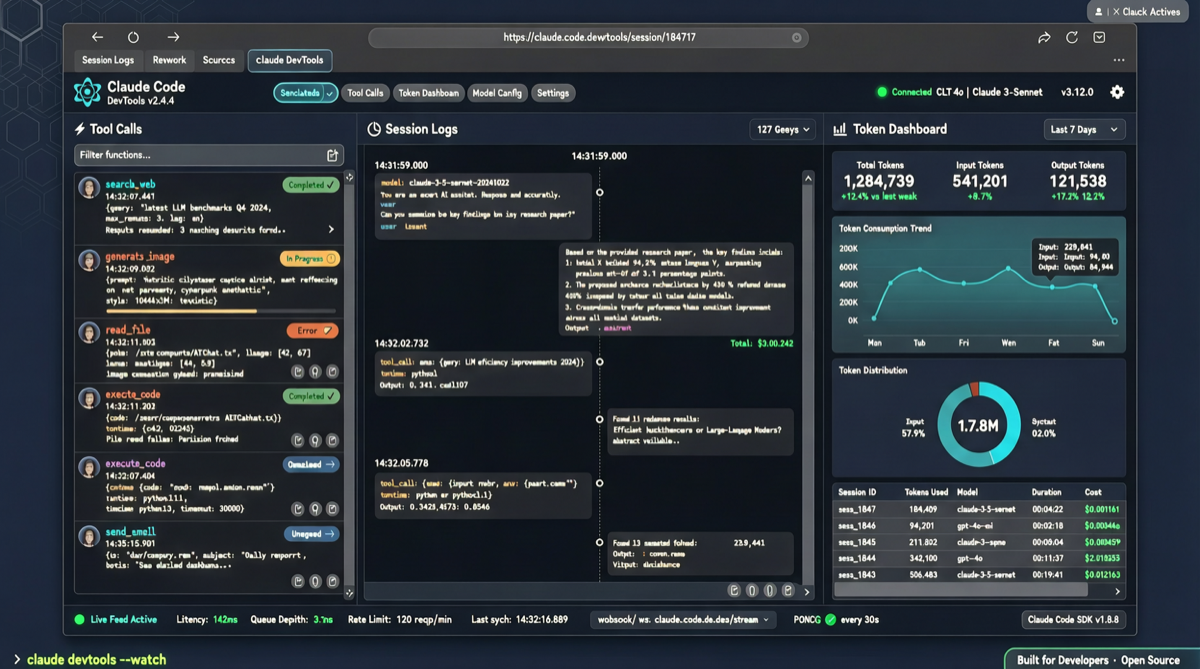Viewport: 1200px width, 669px height.
Task: Click the Token Dashboard bar chart icon
Action: tap(840, 129)
